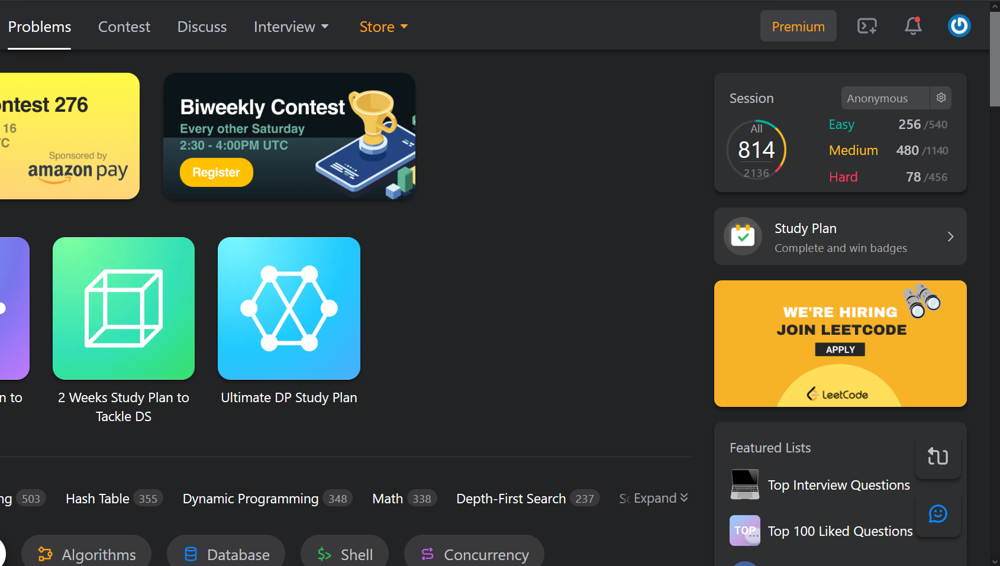The height and width of the screenshot is (566, 1000).
Task: Click the Easy solved count row
Action: [888, 124]
